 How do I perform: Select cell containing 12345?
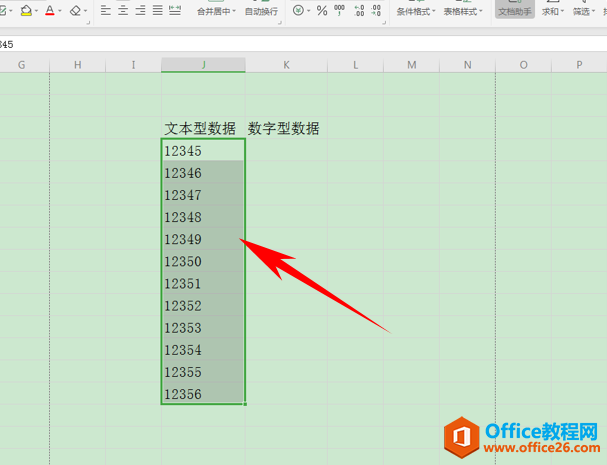[203, 150]
